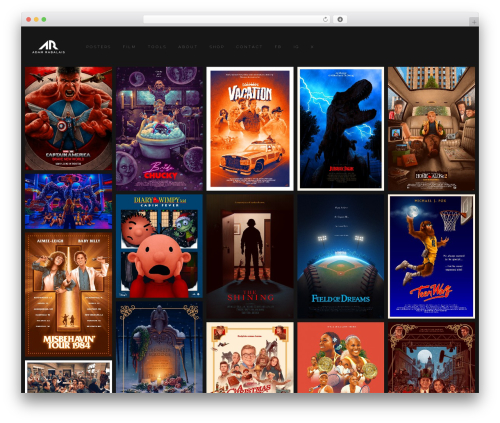This screenshot has width=500, height=423.
Task: Click the Adam Rabalais AR logo
Action: click(x=48, y=47)
